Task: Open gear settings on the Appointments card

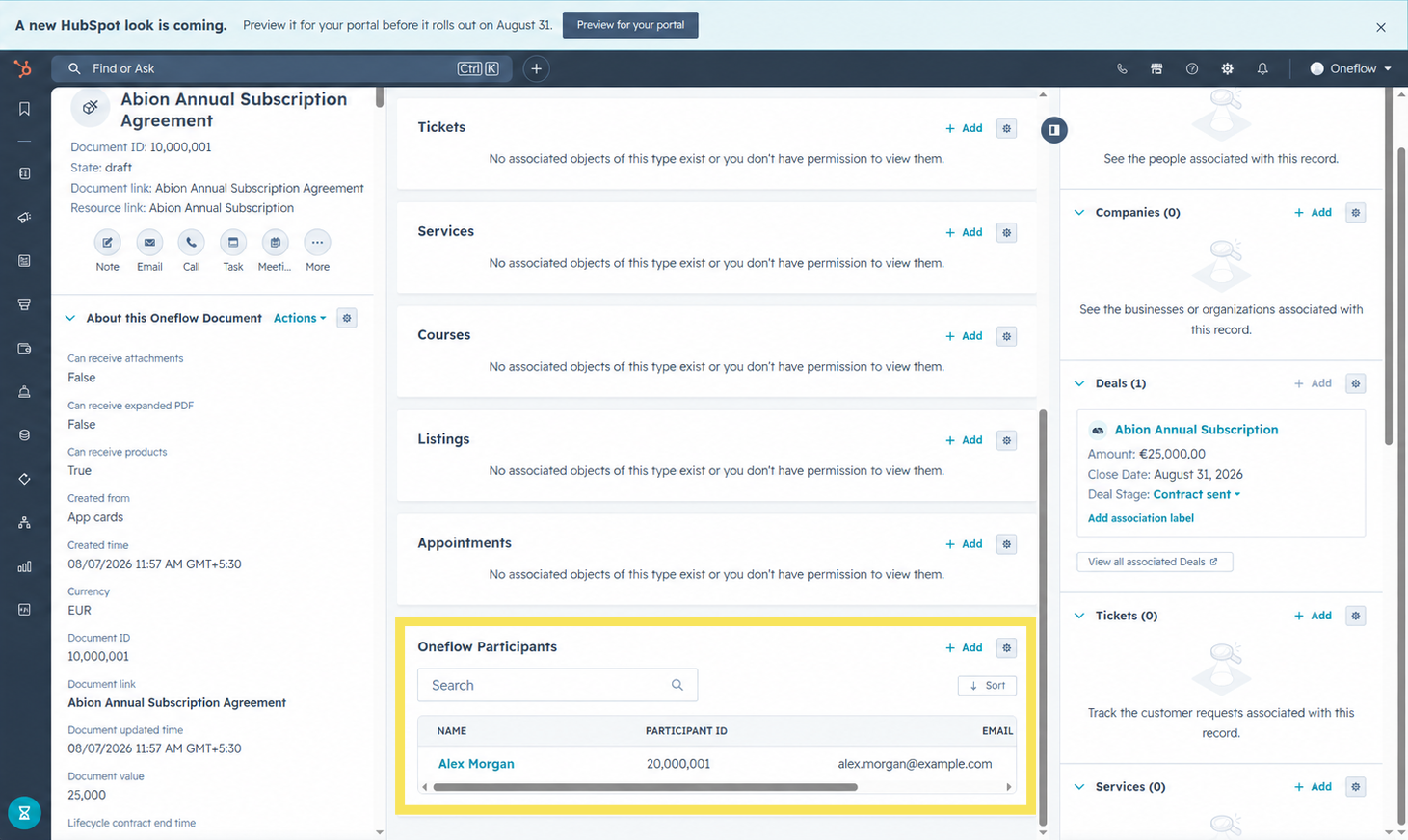Action: (1006, 544)
